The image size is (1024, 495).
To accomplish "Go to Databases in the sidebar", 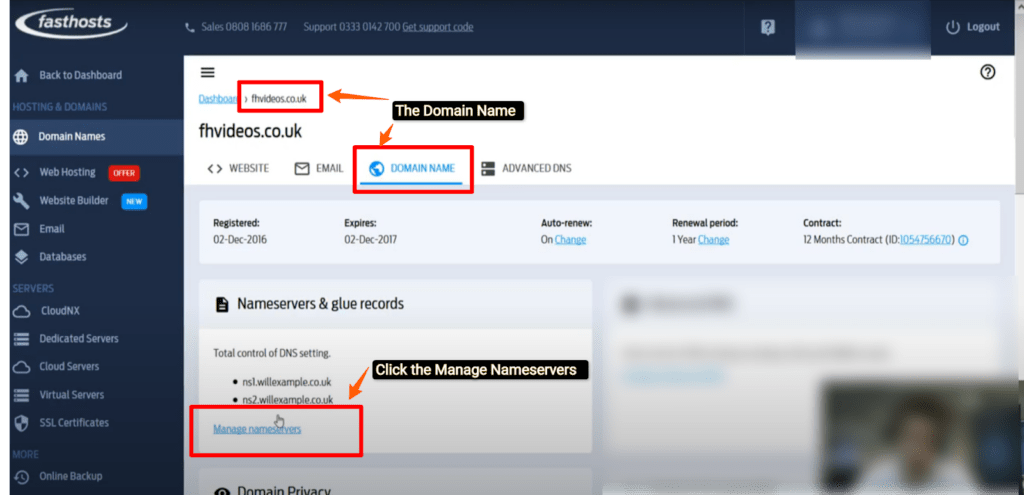I will [62, 257].
